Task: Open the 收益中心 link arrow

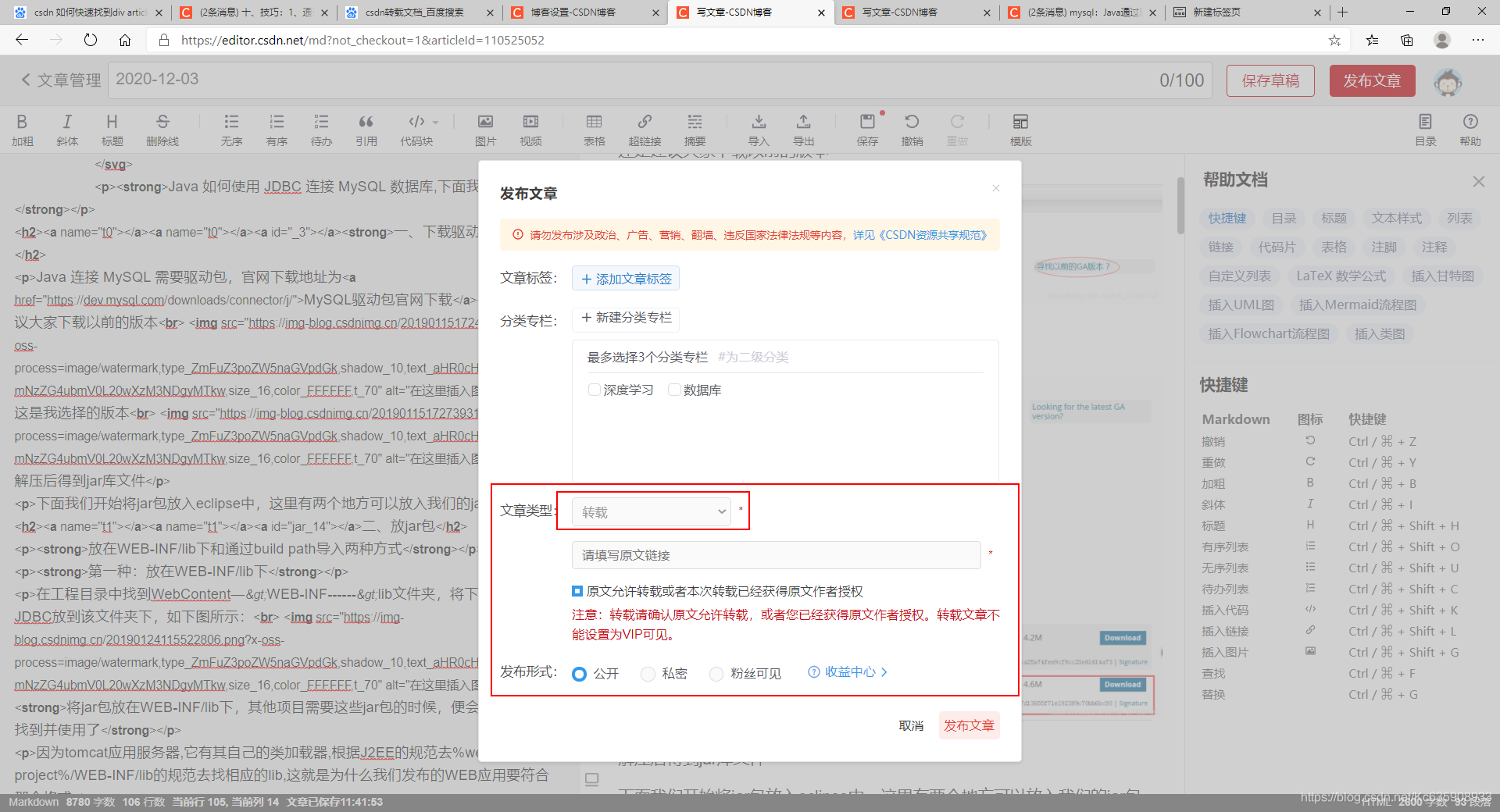Action: click(x=884, y=671)
